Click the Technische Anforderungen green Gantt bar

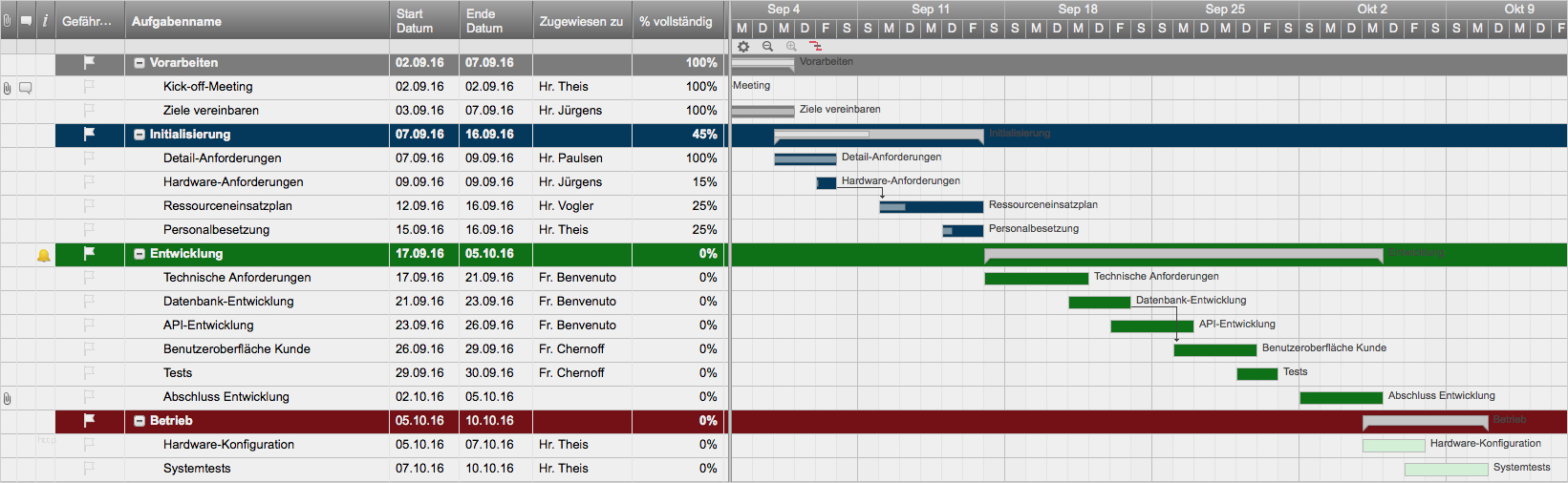click(x=1036, y=279)
